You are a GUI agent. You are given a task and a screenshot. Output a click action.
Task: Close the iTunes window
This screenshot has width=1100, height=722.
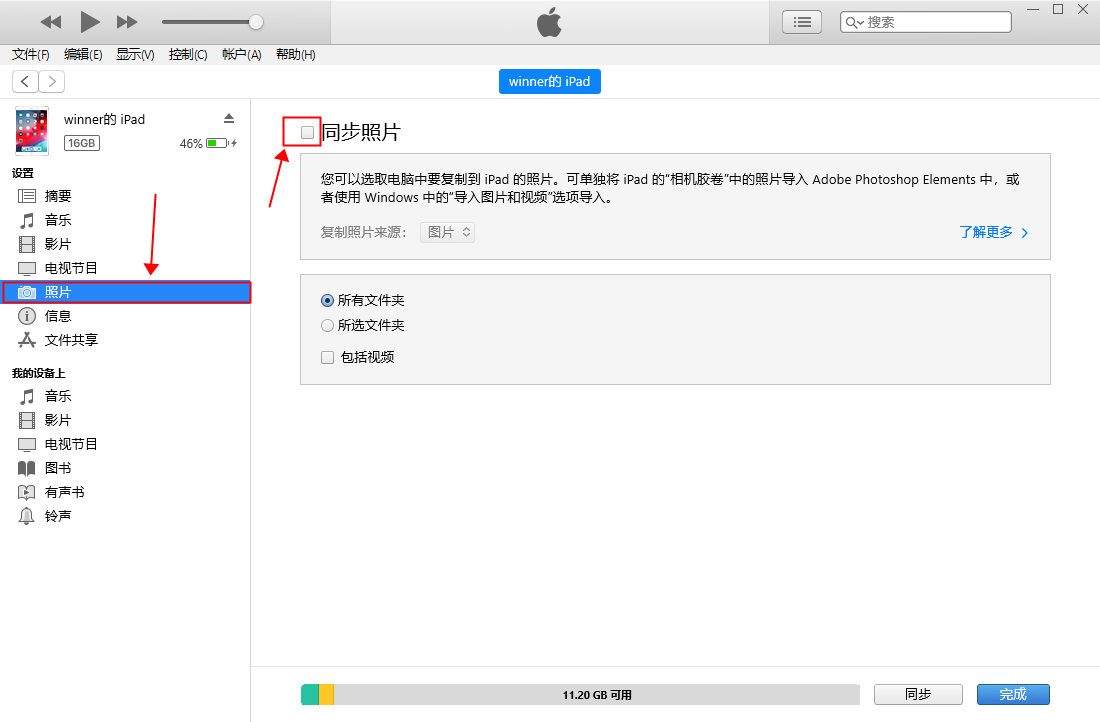pyautogui.click(x=1083, y=10)
